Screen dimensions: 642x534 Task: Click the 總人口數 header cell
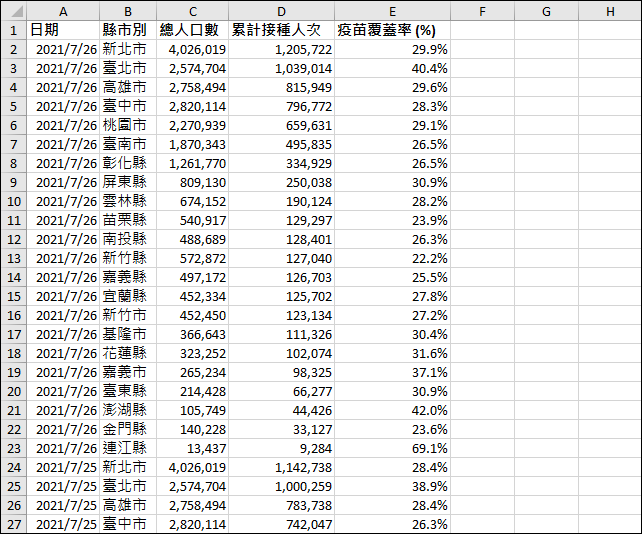click(192, 30)
